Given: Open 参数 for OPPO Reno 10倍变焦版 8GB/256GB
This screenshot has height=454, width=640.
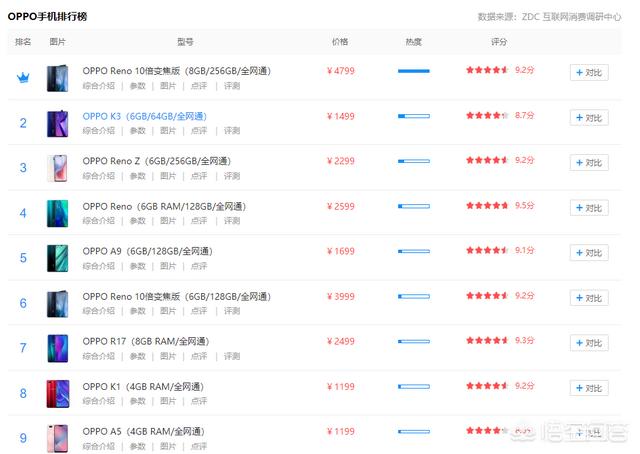Looking at the screenshot, I should 138,86.
